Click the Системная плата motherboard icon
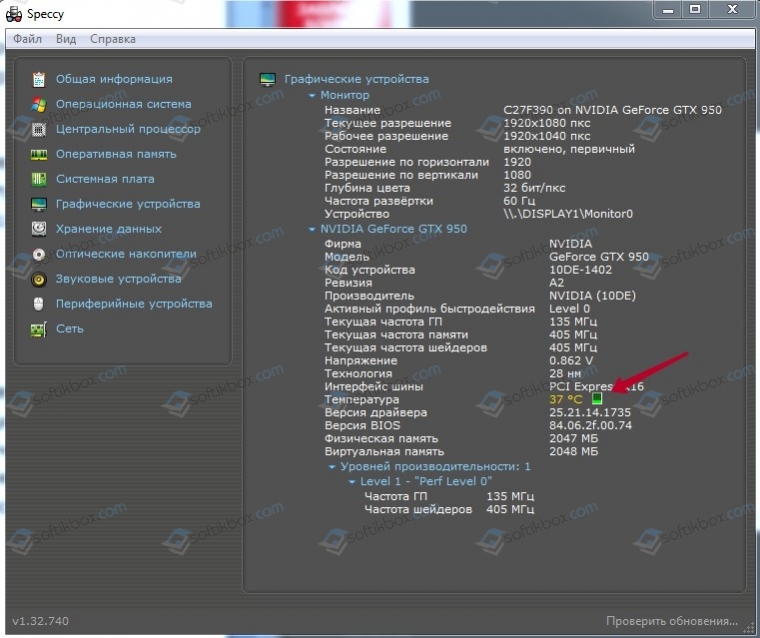 tap(39, 179)
